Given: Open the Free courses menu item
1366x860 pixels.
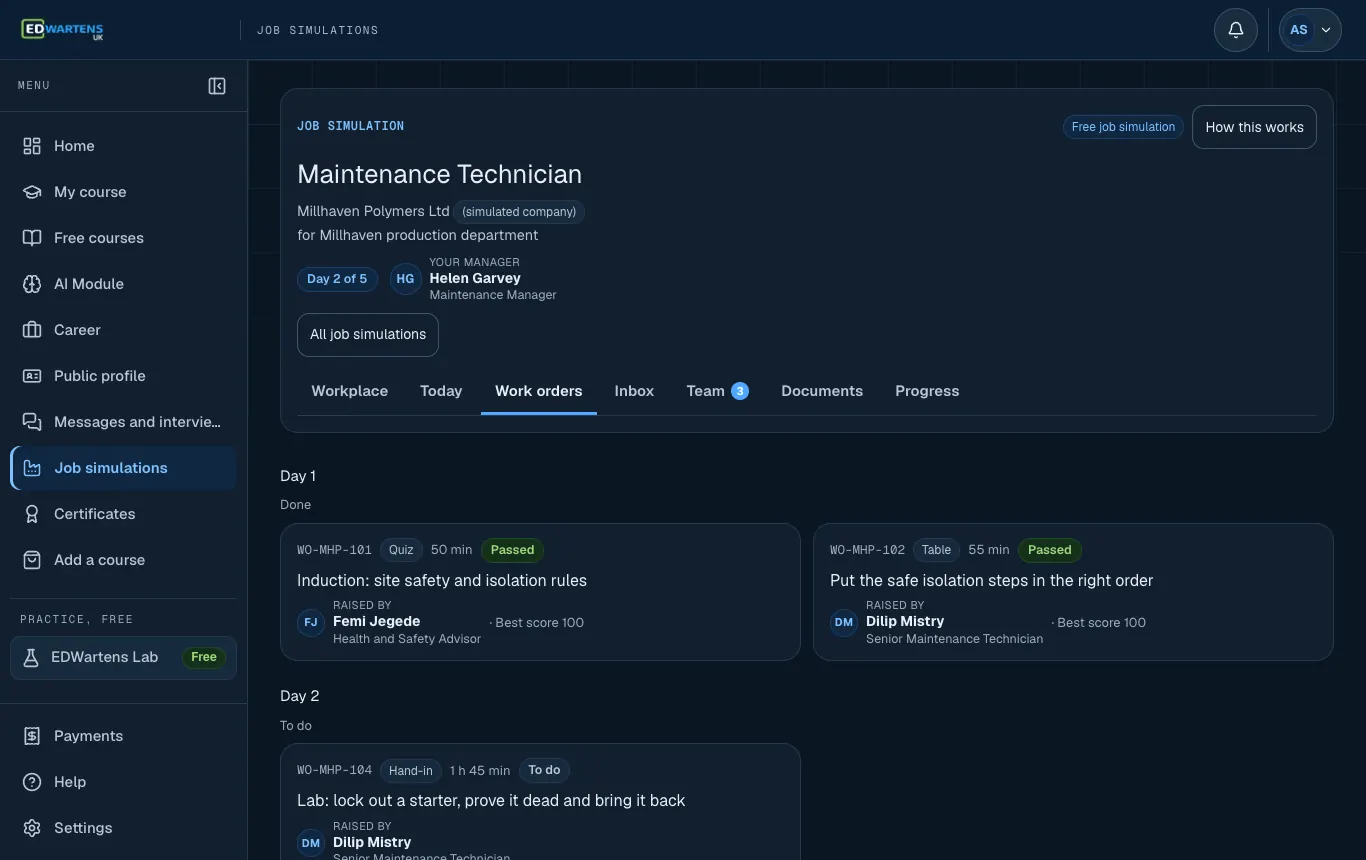Looking at the screenshot, I should tap(124, 238).
